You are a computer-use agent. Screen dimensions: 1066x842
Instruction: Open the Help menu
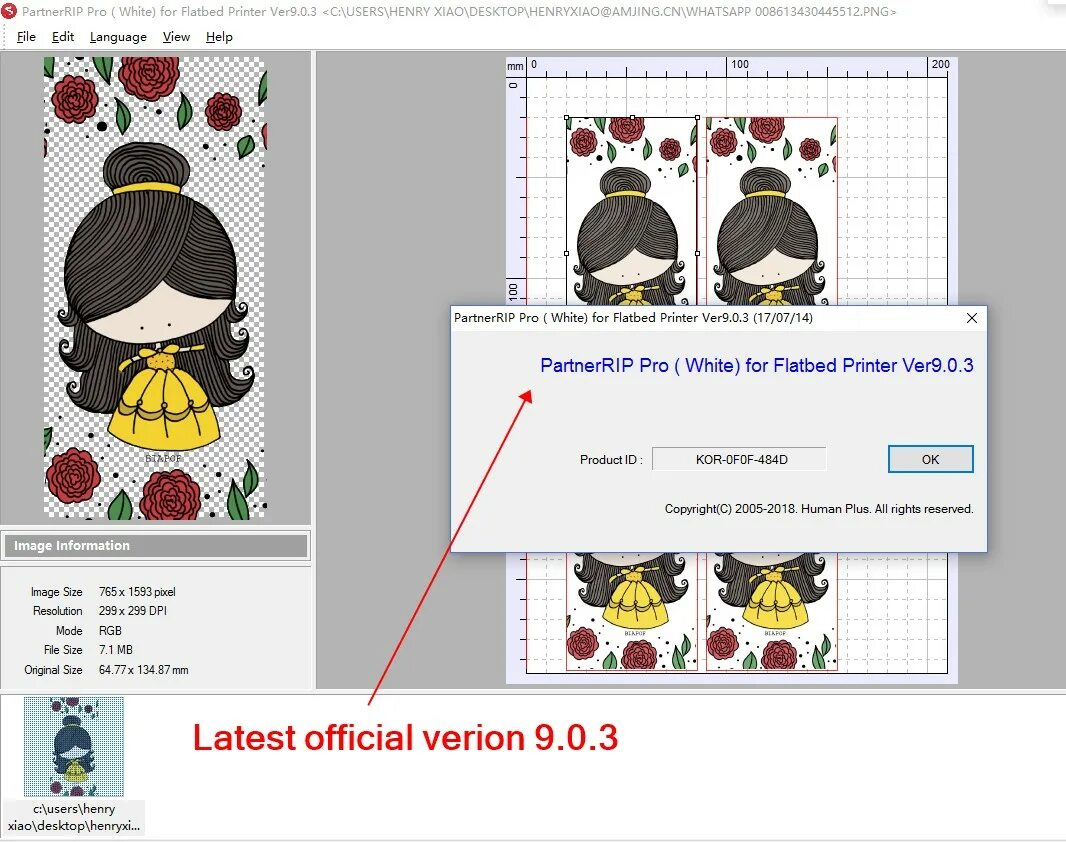pyautogui.click(x=219, y=37)
